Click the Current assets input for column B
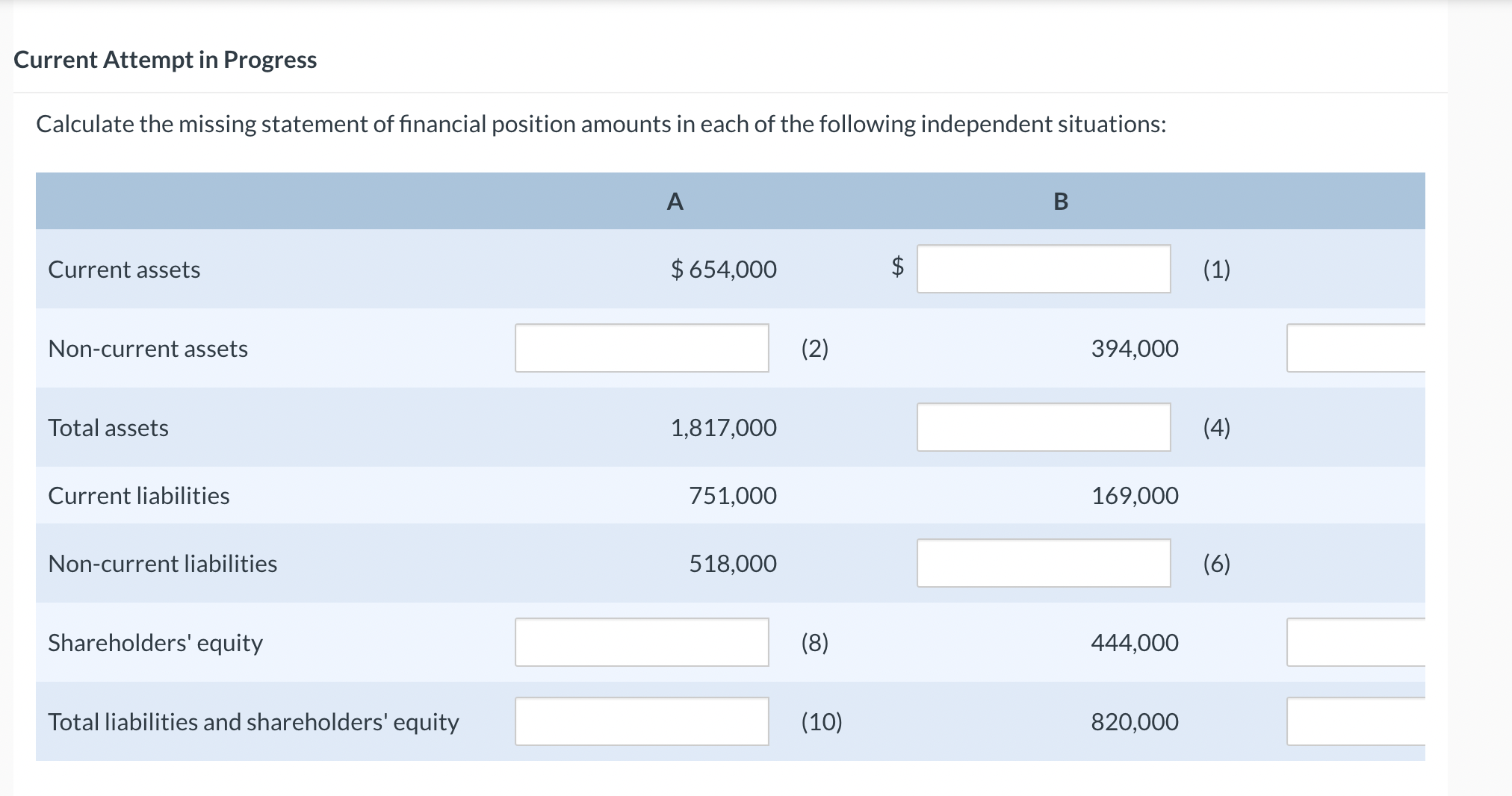Viewport: 1512px width, 796px height. 1044,269
